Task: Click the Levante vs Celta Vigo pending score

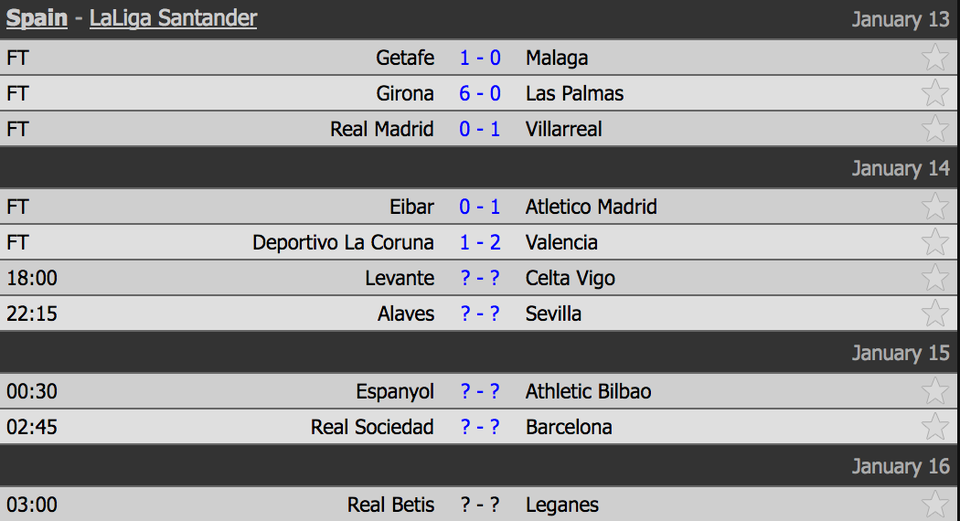Action: coord(480,278)
